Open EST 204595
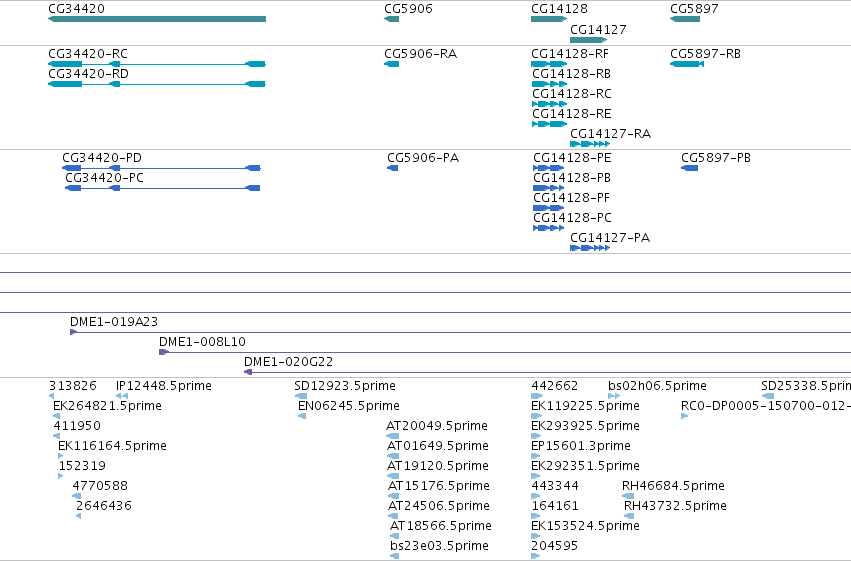The height and width of the screenshot is (561, 851). pos(555,546)
